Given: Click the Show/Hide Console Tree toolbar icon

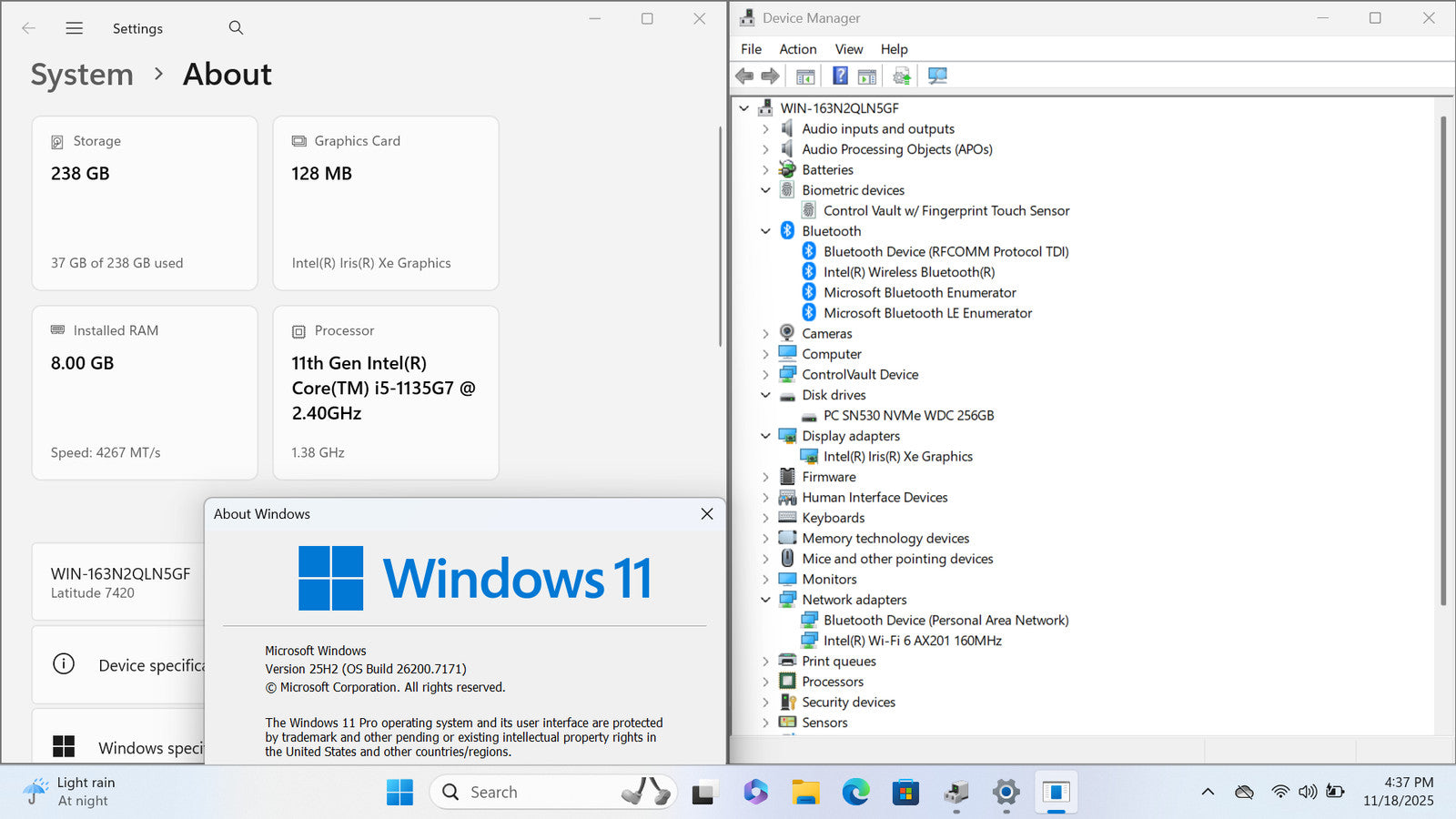Looking at the screenshot, I should (x=805, y=76).
